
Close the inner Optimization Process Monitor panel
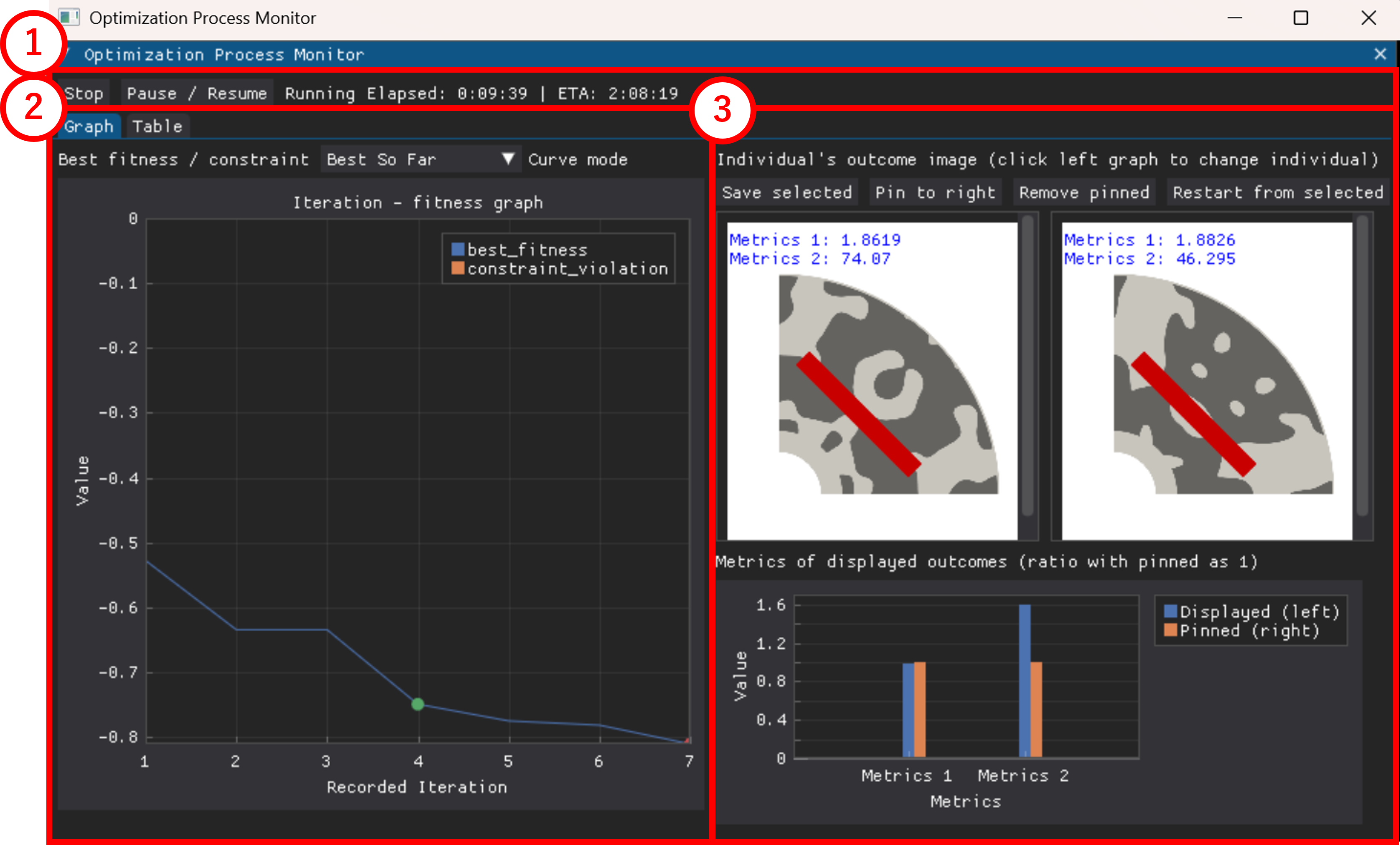click(1381, 54)
